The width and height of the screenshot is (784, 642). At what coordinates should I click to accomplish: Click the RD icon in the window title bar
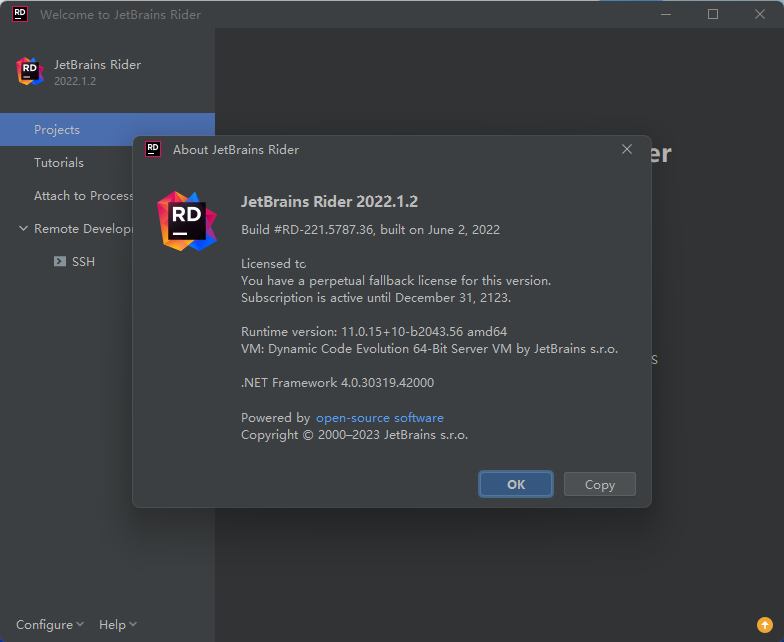coord(20,14)
